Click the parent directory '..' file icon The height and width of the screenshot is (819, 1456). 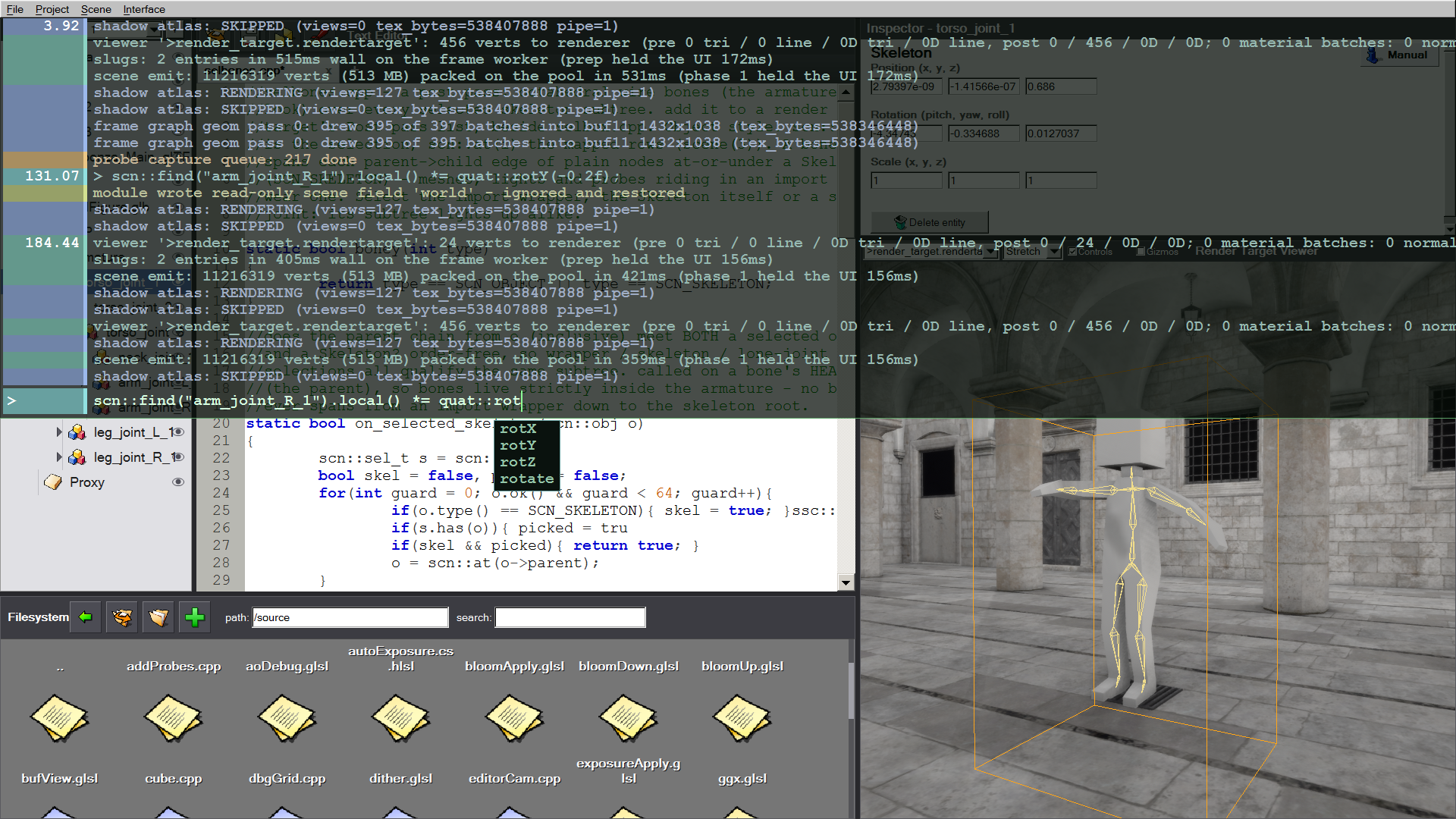59,717
